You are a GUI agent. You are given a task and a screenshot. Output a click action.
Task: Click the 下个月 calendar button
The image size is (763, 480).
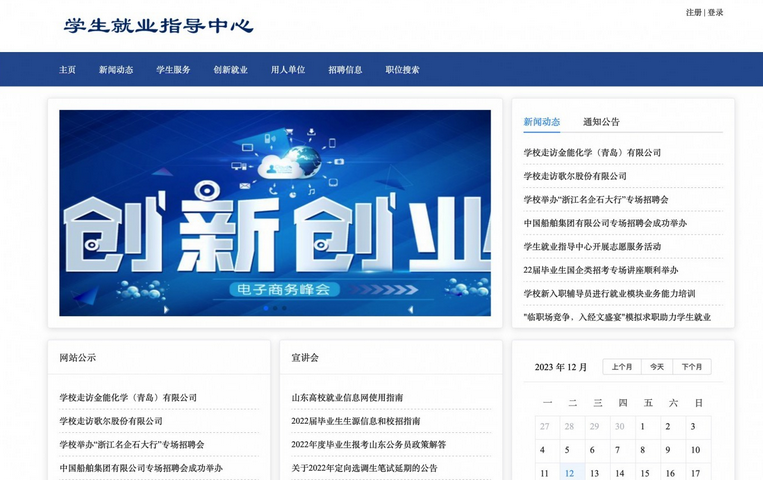(692, 367)
